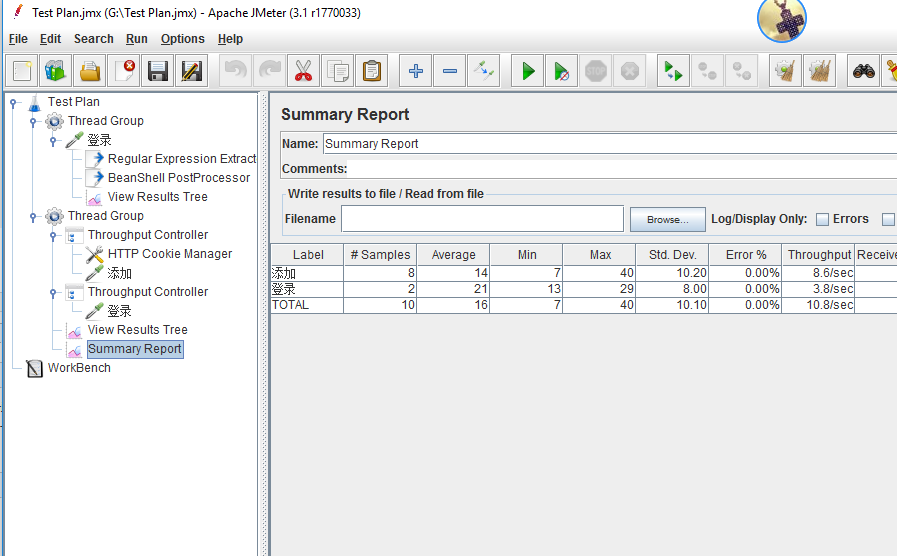Image resolution: width=897 pixels, height=556 pixels.
Task: Click the Throughput column header
Action: click(x=819, y=255)
